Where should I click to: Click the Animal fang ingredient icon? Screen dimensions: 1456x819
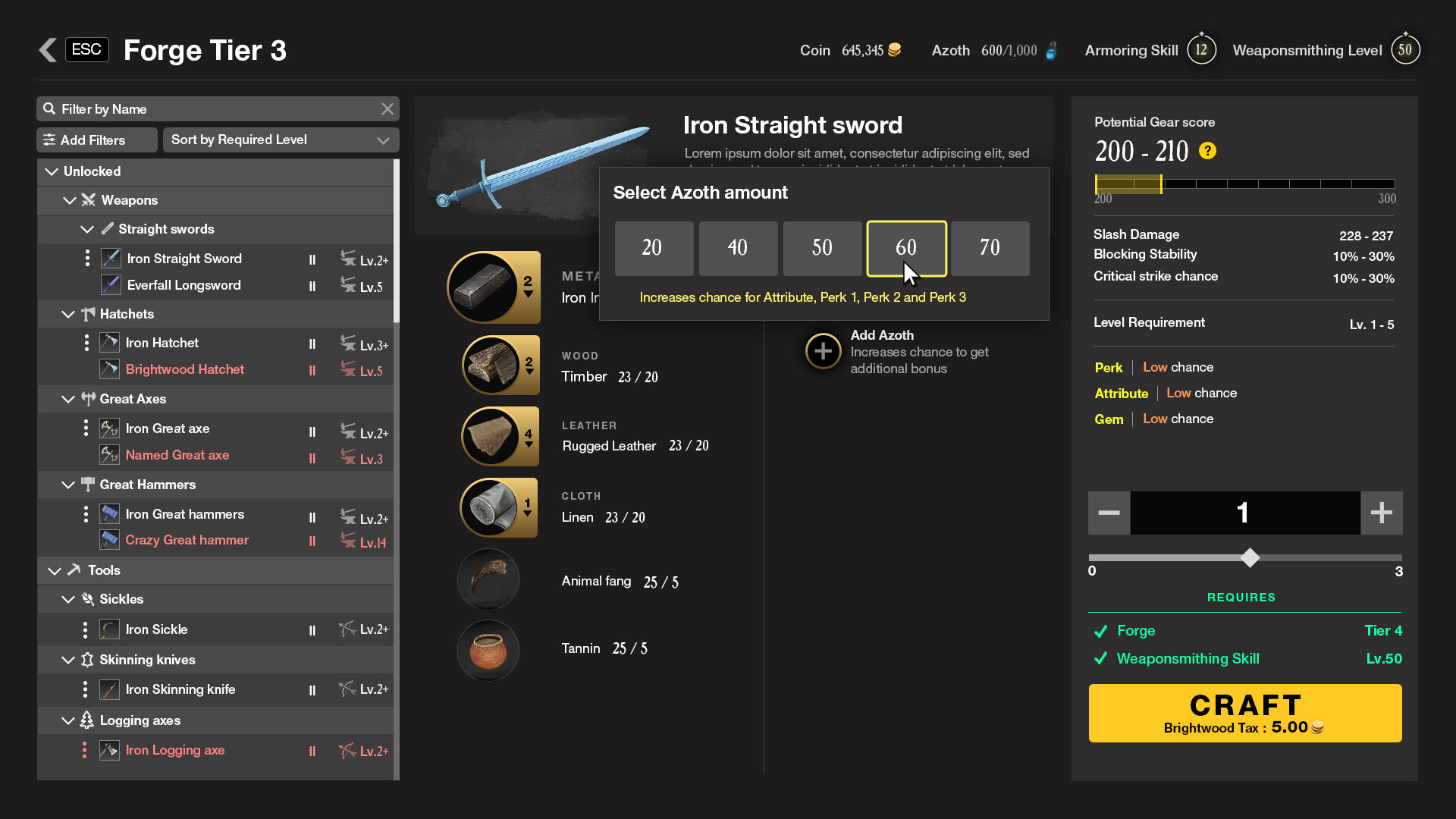(x=488, y=580)
